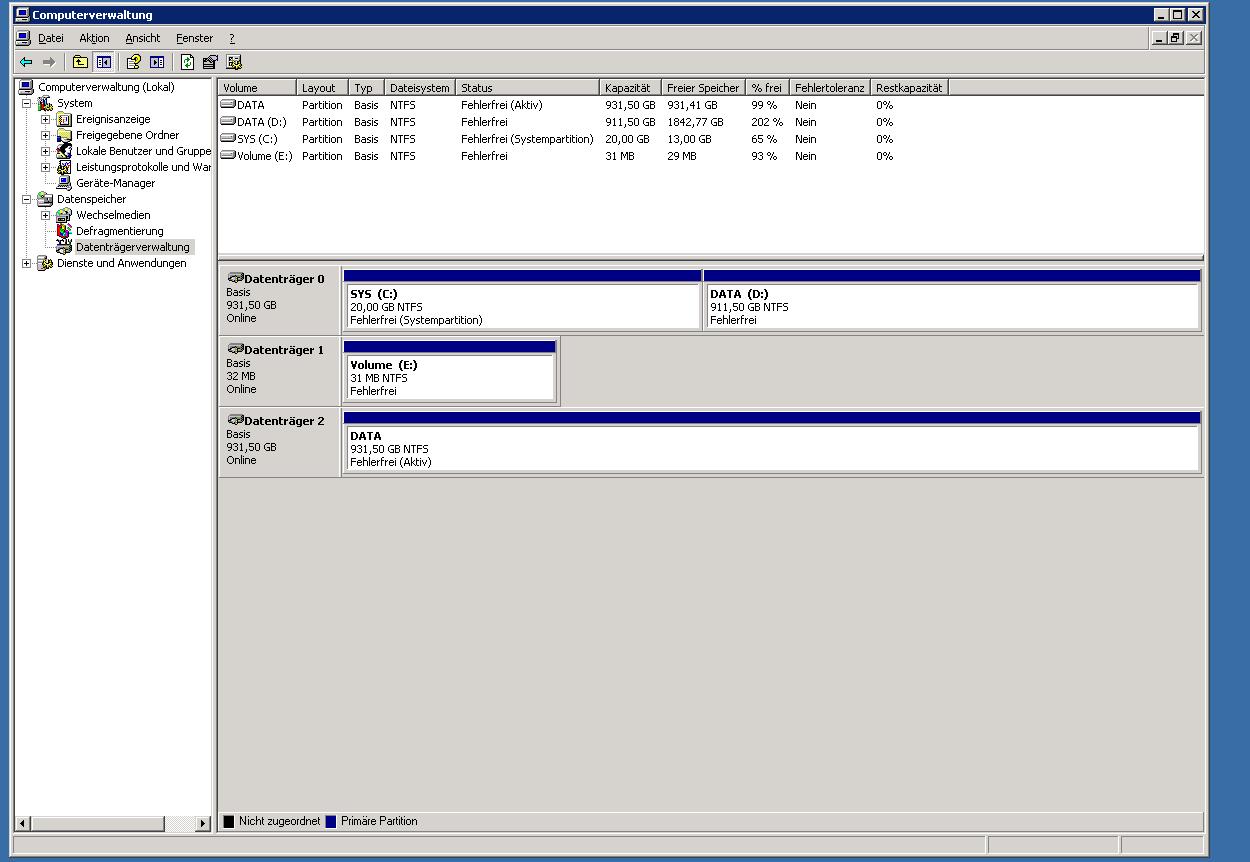Screen dimensions: 1250x862
Task: Select Datenträgerverwaltung in the tree
Action: pos(132,247)
